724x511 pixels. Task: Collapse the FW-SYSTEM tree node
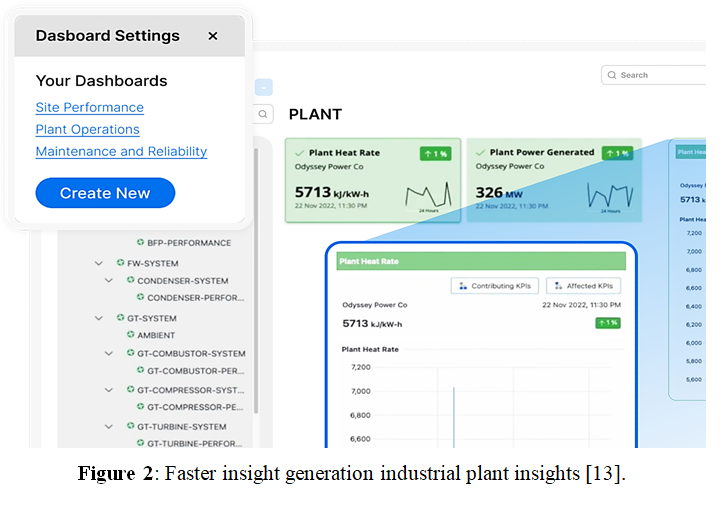pos(99,264)
